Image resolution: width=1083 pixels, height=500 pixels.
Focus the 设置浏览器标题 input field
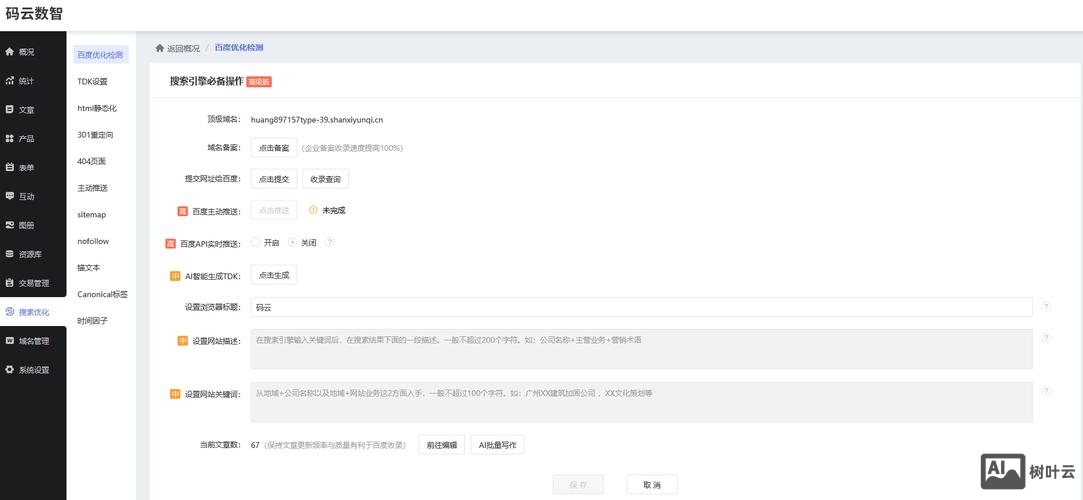(x=642, y=307)
